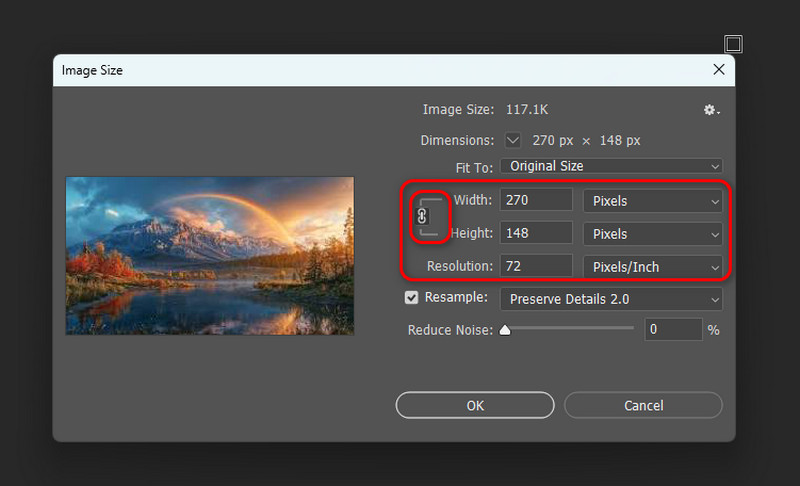Open the Height units Pixels dropdown

click(x=652, y=234)
